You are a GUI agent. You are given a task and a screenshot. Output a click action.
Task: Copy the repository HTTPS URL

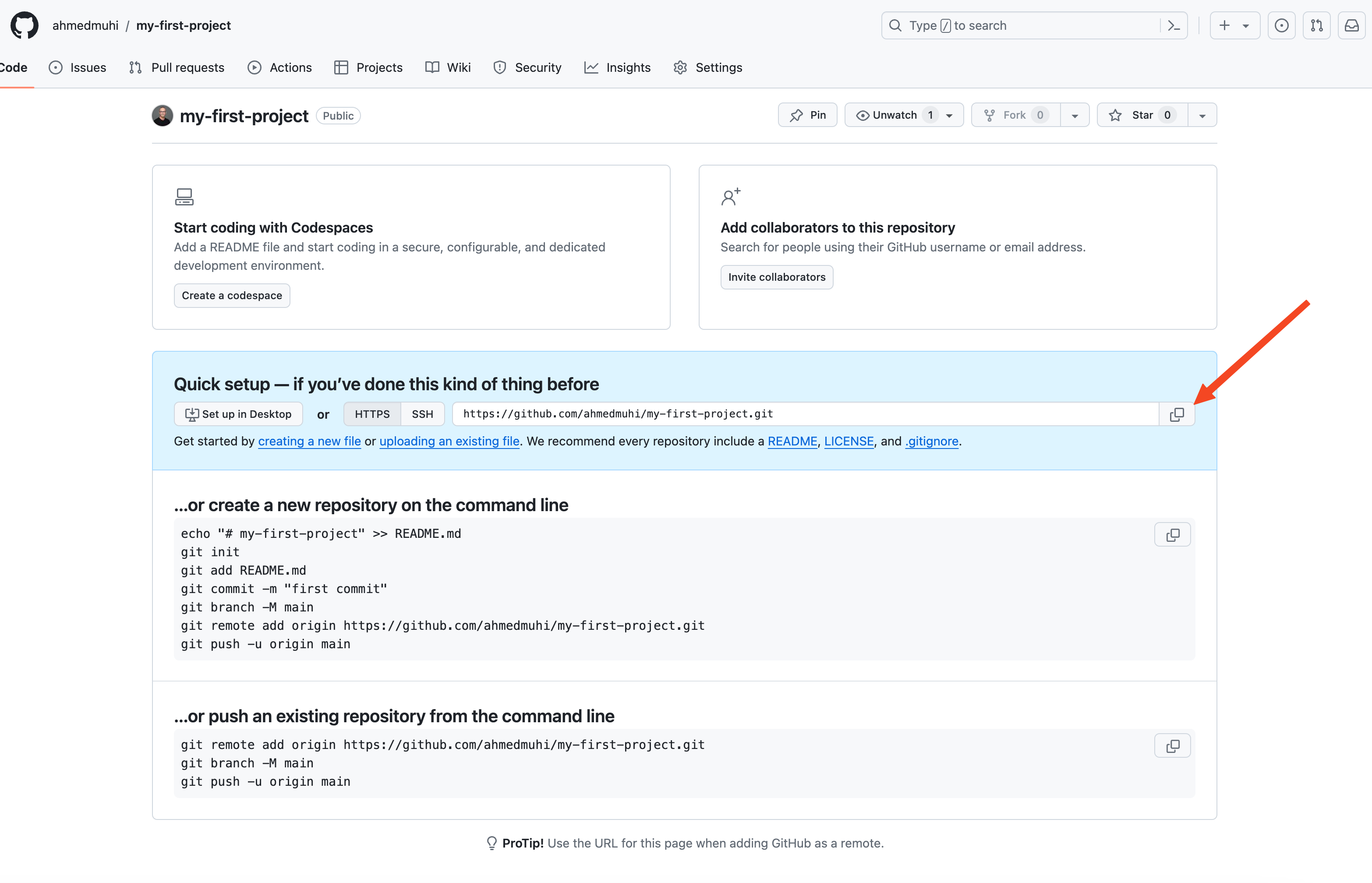pos(1177,414)
